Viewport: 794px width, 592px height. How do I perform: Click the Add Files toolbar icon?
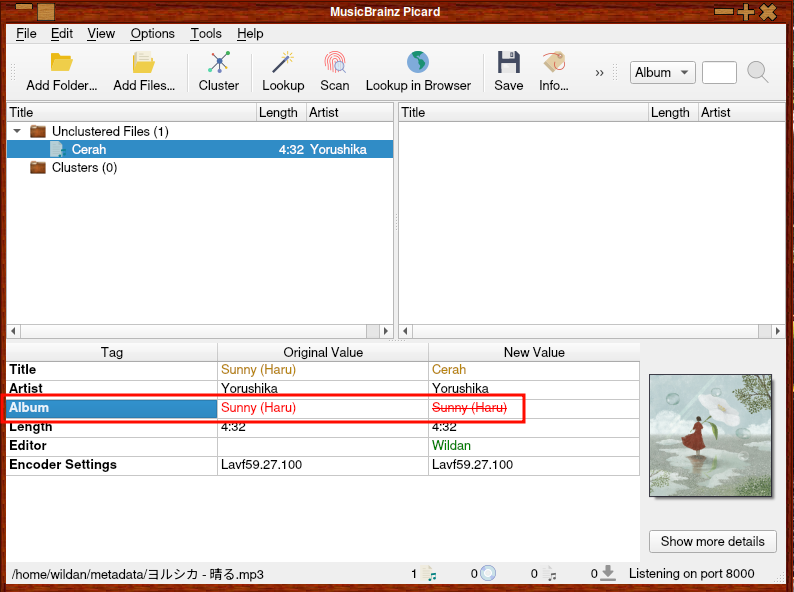[x=143, y=63]
